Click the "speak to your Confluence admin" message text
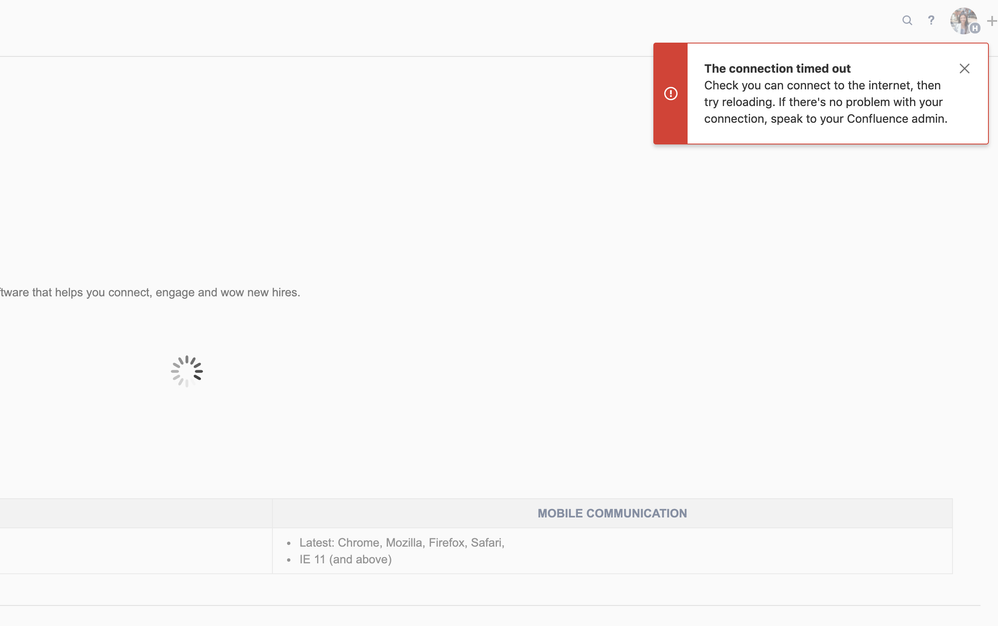998x626 pixels. 859,119
